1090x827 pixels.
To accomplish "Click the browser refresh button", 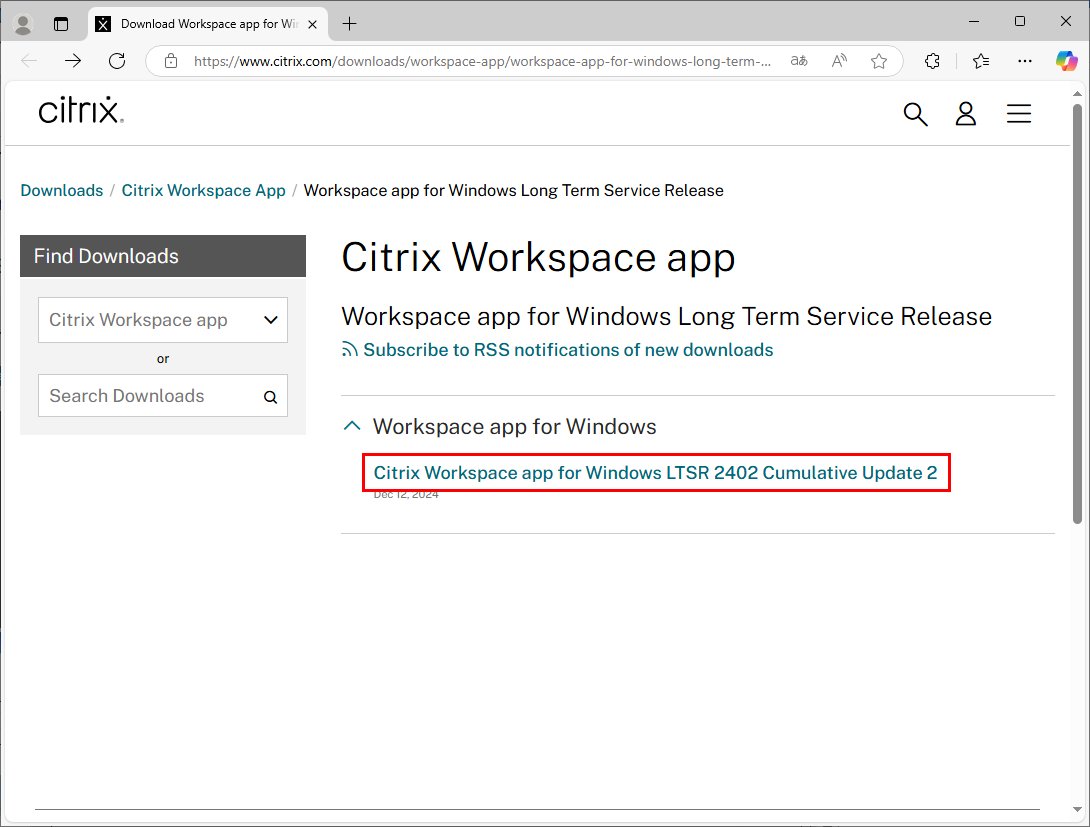I will point(117,61).
